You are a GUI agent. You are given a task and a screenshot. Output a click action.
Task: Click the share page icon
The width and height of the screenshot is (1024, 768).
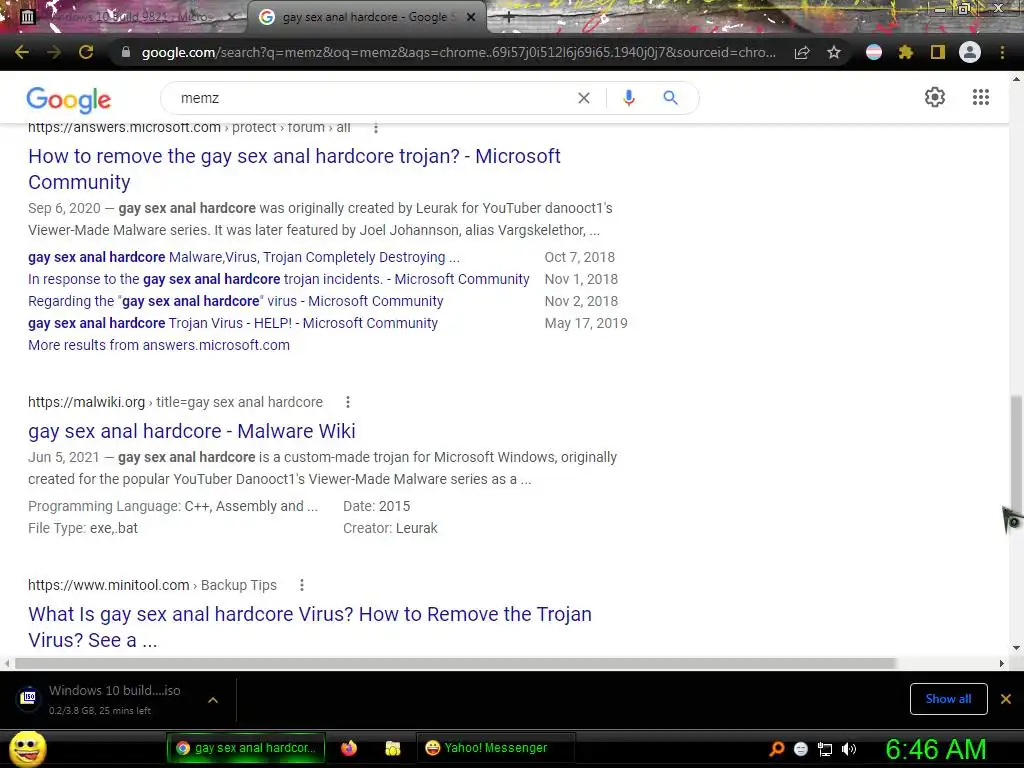click(x=802, y=52)
